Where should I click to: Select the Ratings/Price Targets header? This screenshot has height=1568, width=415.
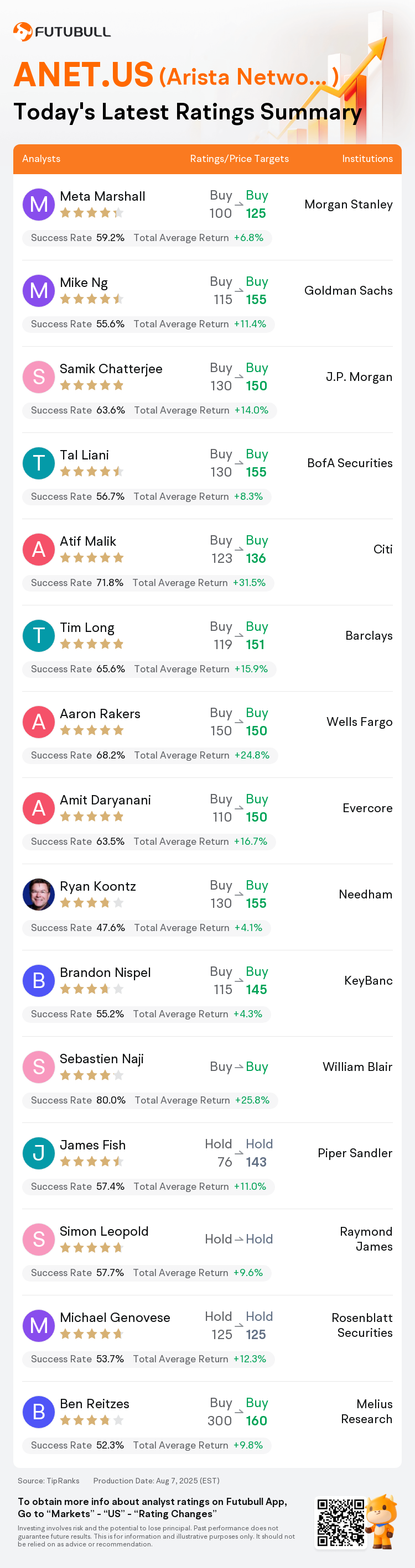[239, 159]
